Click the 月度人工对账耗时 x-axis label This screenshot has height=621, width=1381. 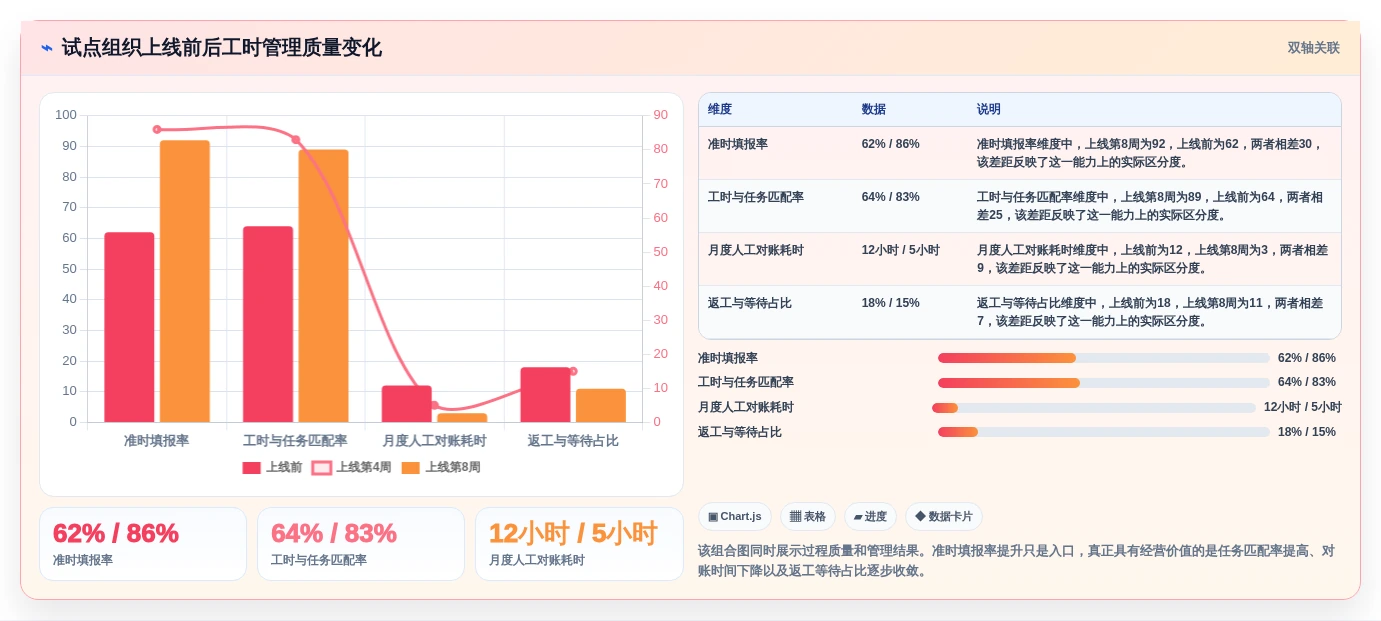click(x=434, y=440)
